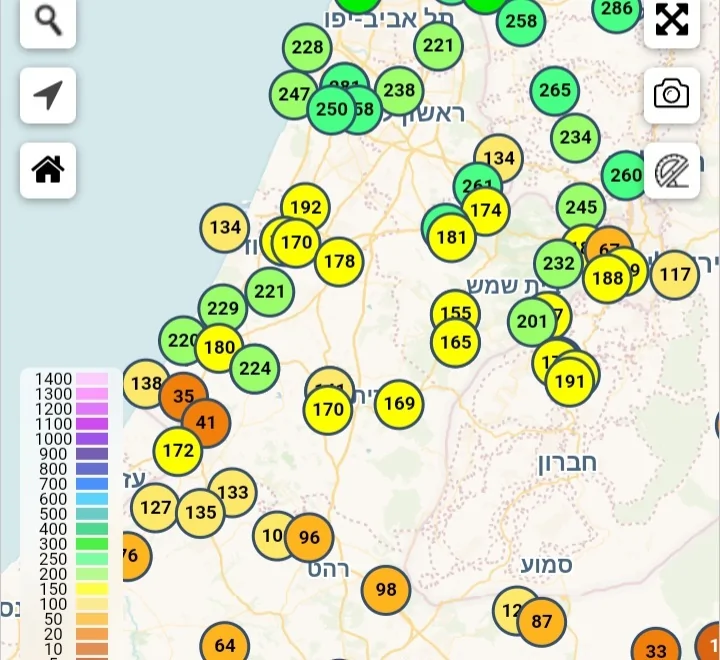Tap the navigation arrow locate button
Image resolution: width=720 pixels, height=660 pixels.
click(47, 95)
